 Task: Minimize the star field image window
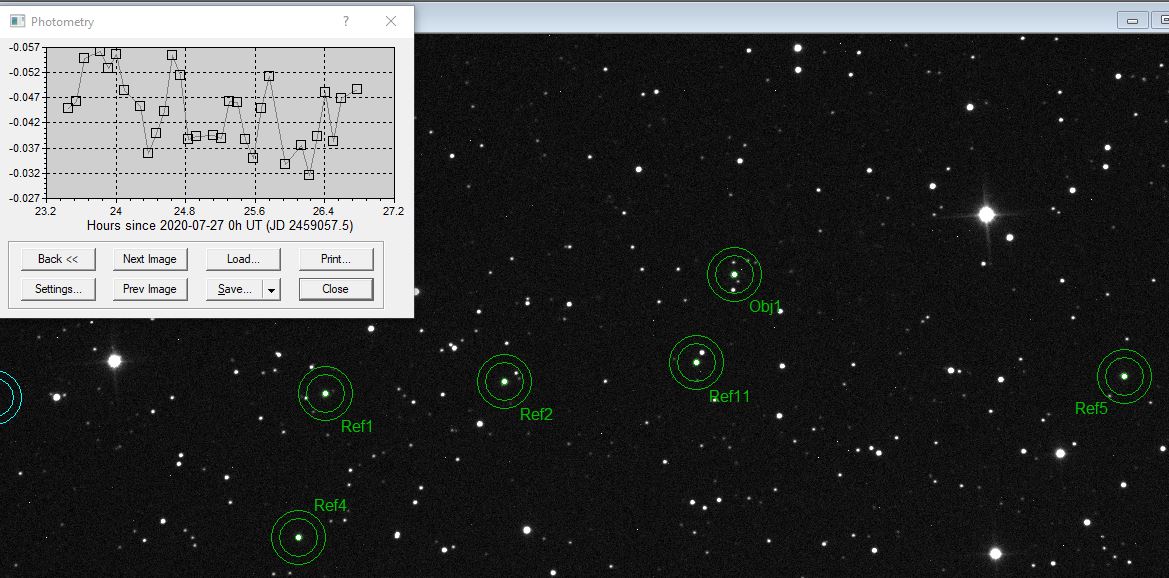coord(1132,20)
